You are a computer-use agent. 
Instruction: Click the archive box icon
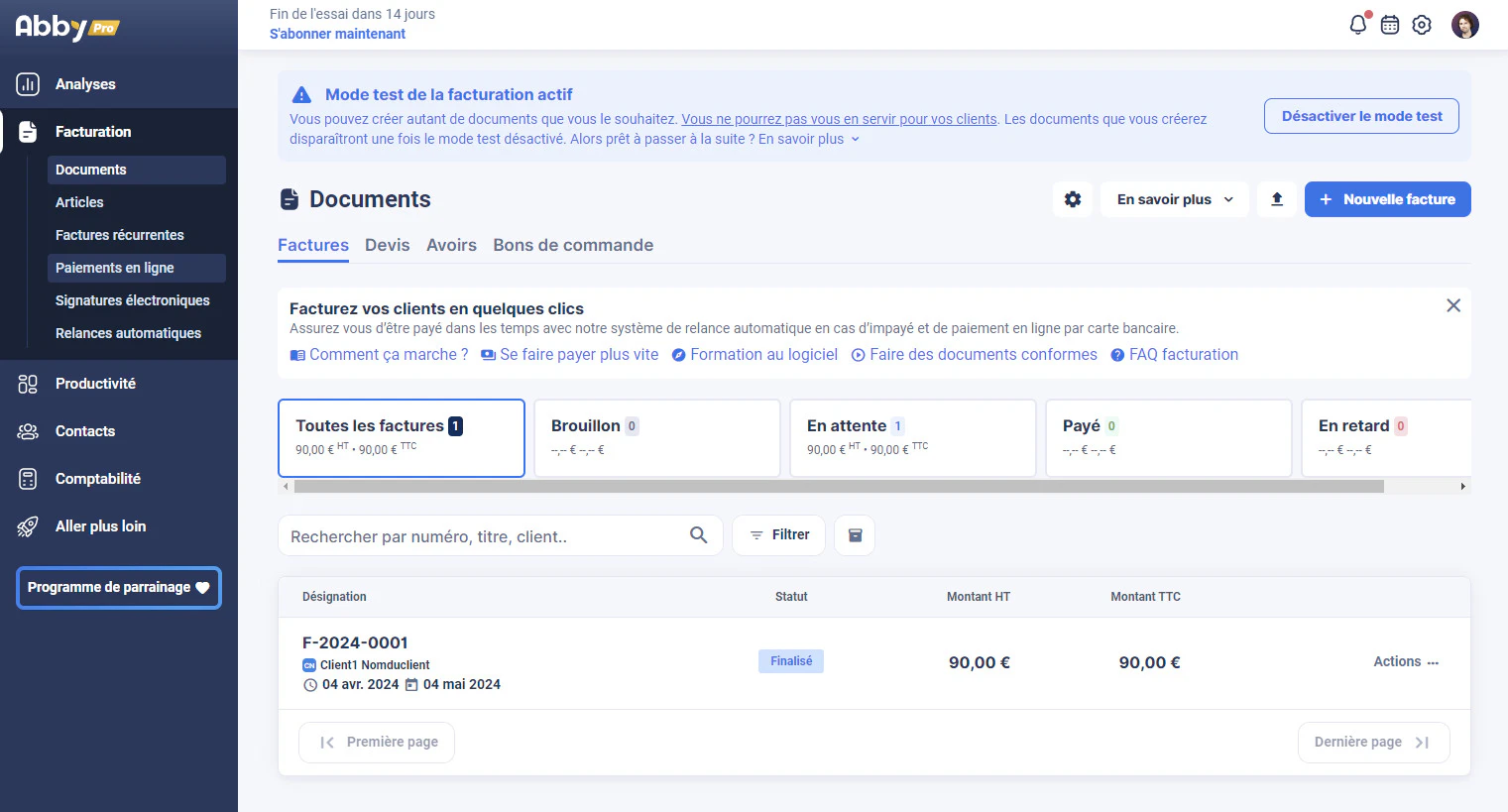(x=855, y=535)
